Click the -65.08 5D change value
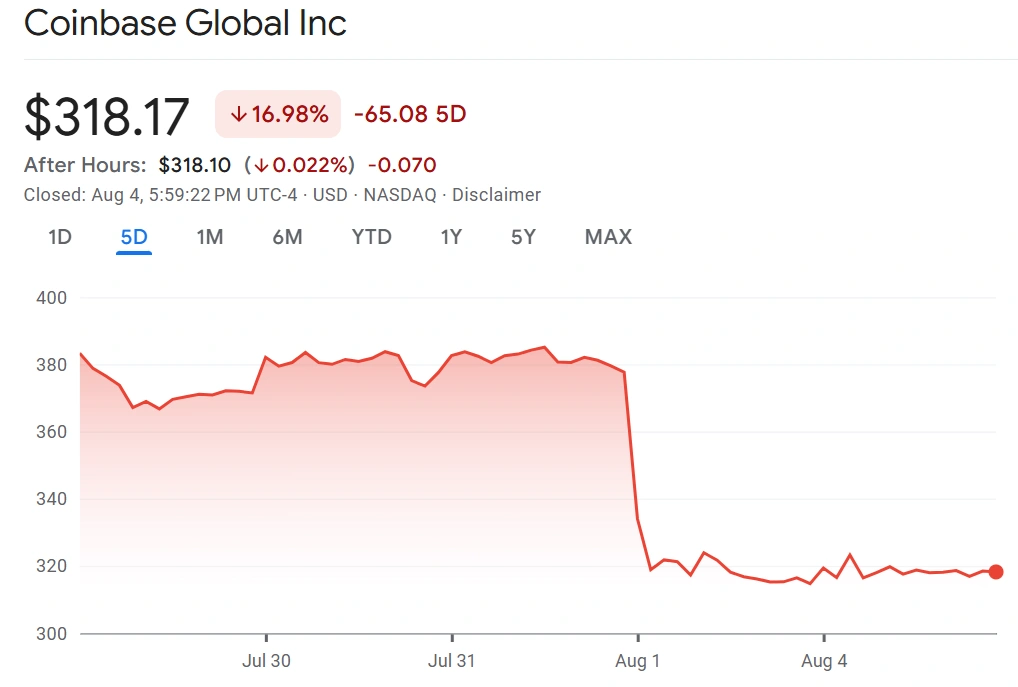 coord(410,114)
